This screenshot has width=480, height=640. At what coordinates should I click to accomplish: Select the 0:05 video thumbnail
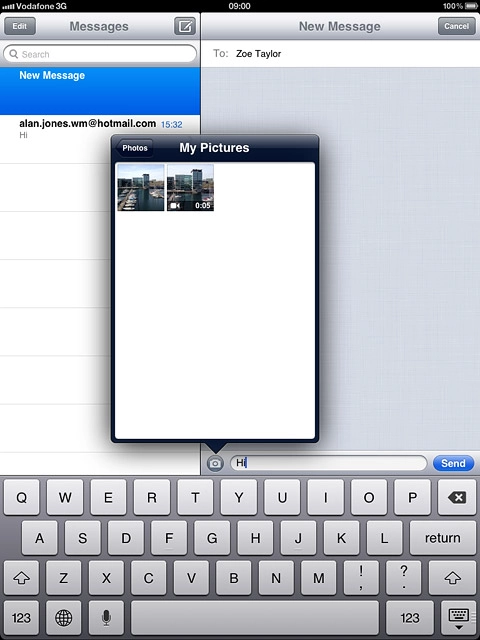coord(190,187)
